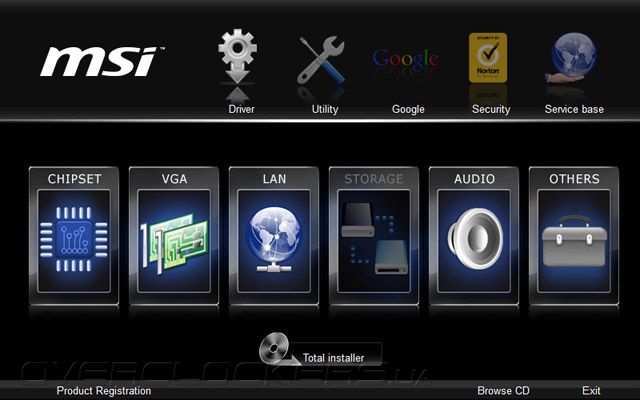Click Exit to close the installer
Viewport: 640px width, 400px height.
(591, 391)
